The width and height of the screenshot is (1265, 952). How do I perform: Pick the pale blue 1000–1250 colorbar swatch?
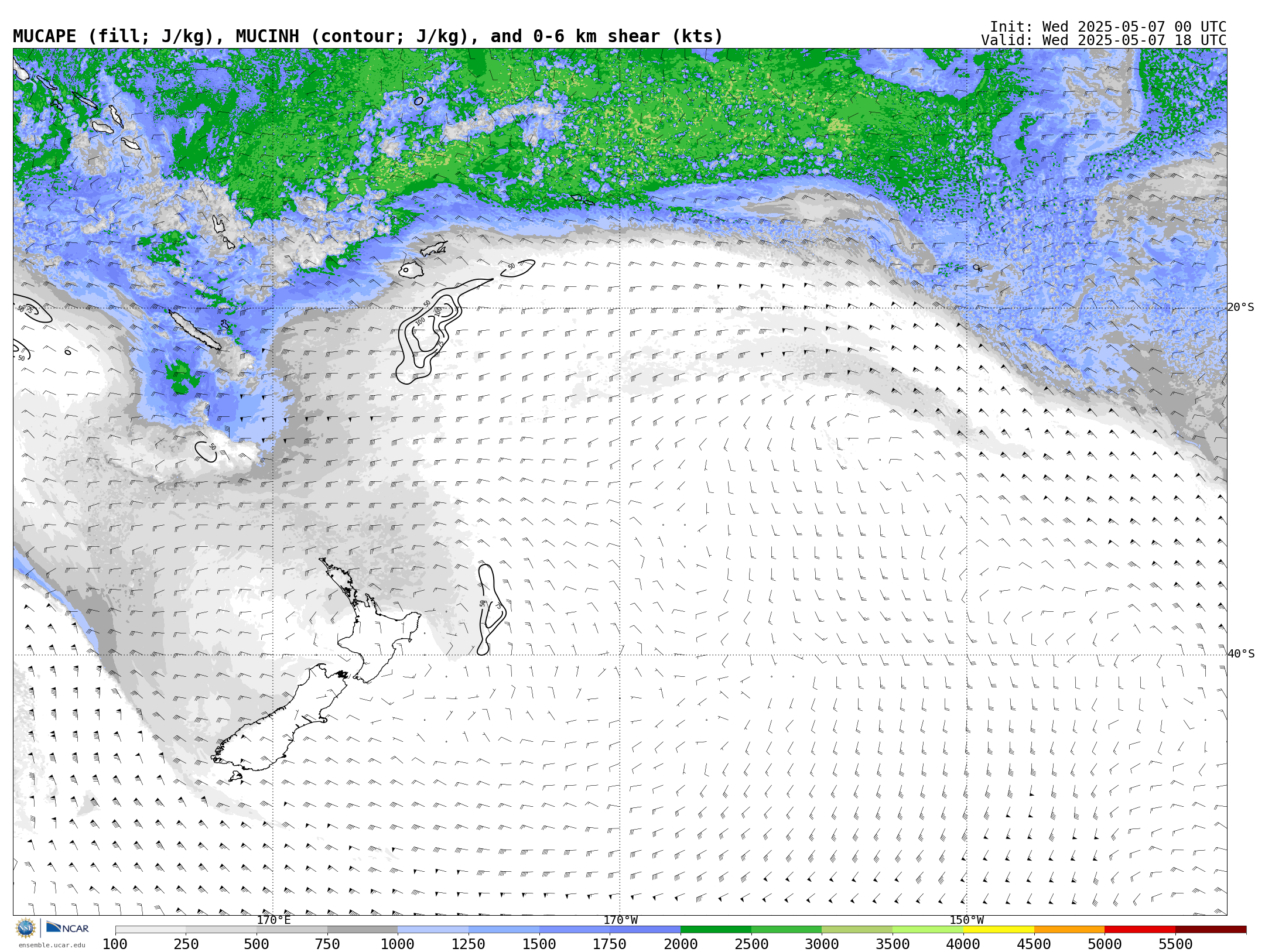point(433,930)
